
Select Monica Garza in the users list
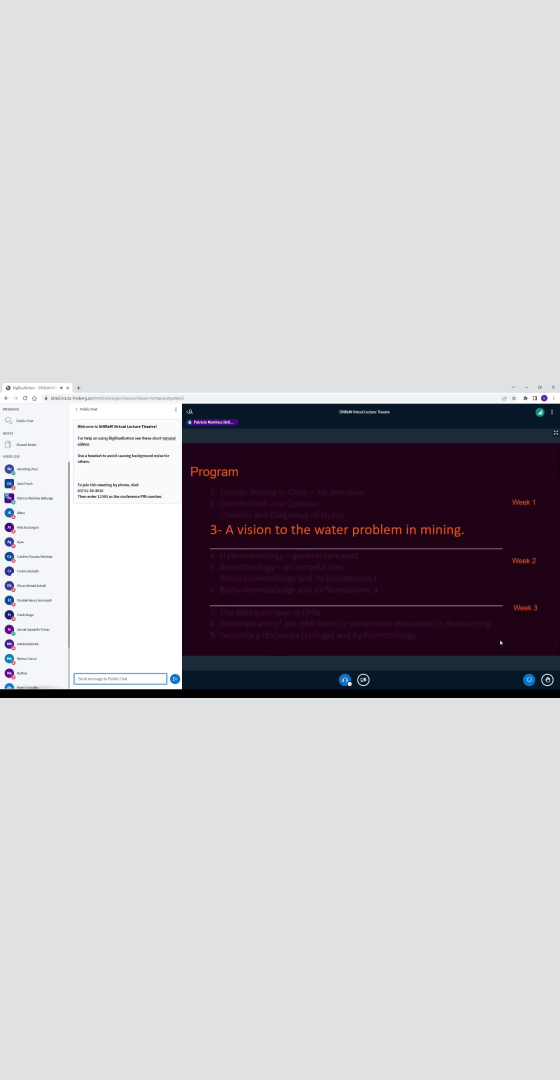tap(34, 658)
